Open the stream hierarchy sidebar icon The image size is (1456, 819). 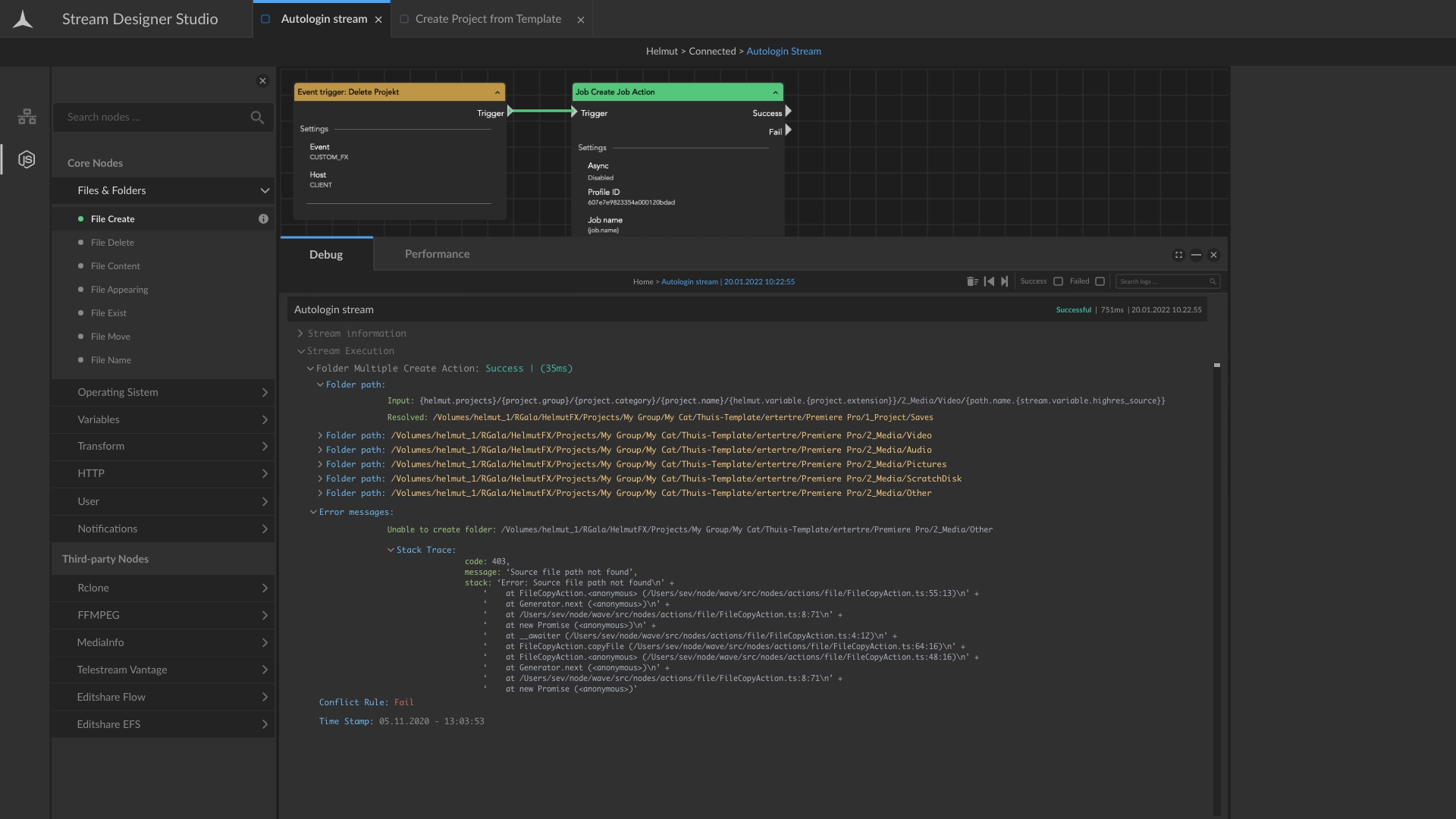(x=27, y=117)
